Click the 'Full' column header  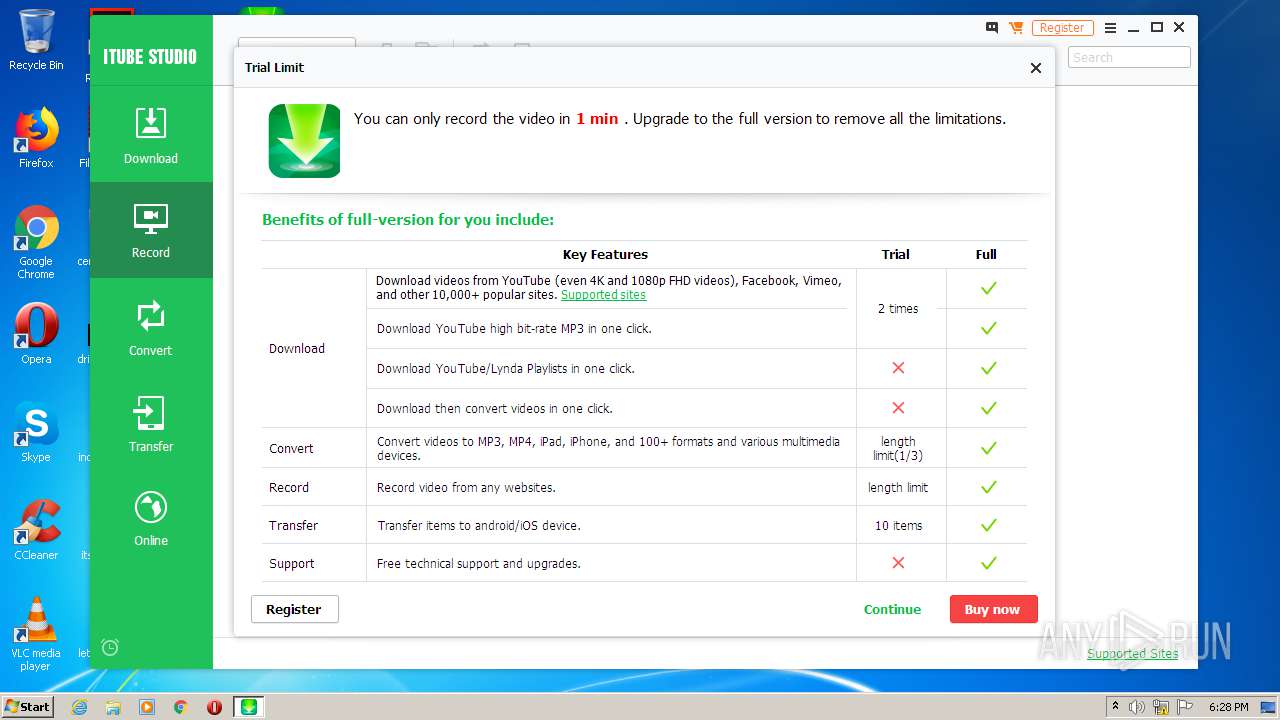point(986,254)
